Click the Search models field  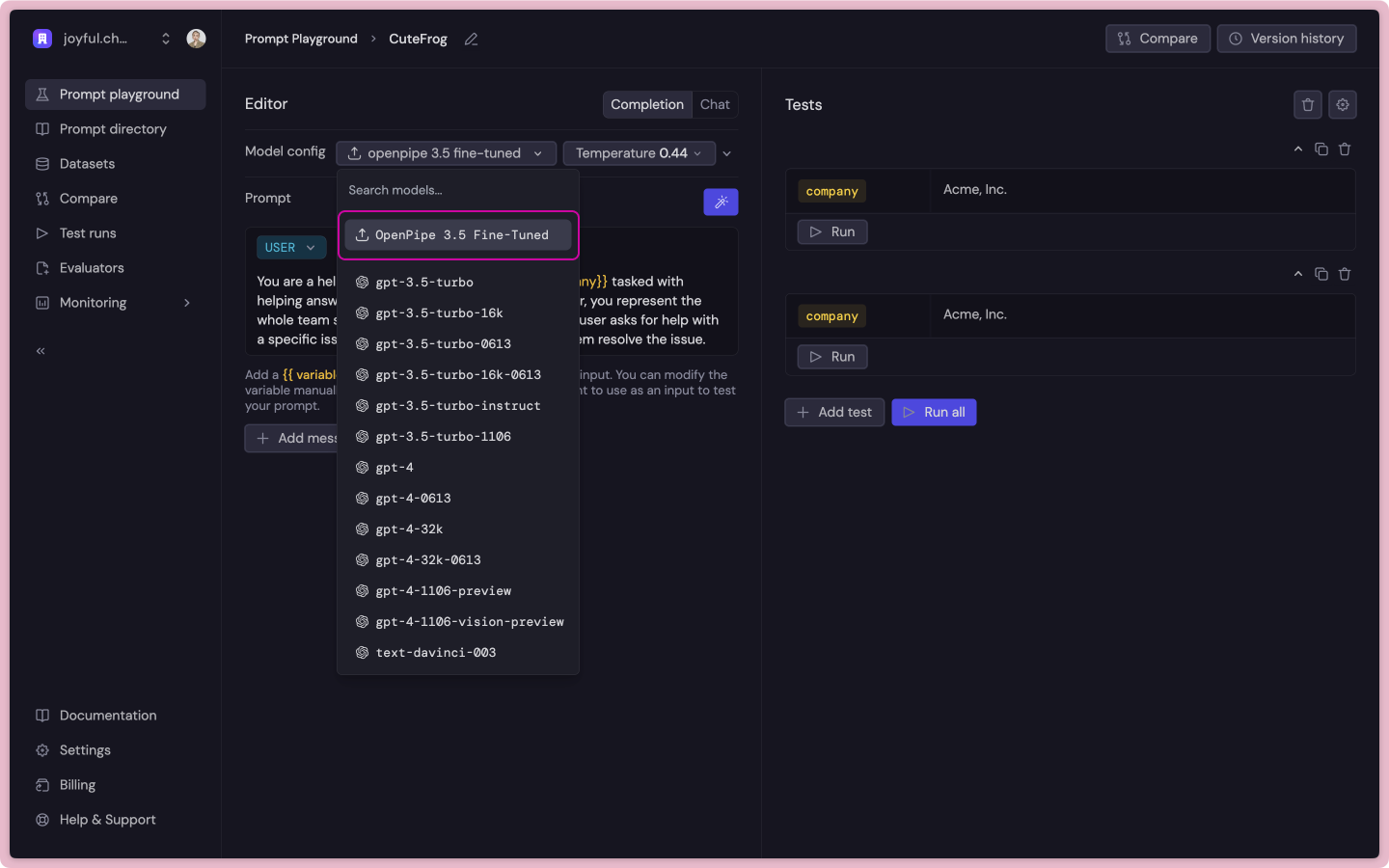458,190
